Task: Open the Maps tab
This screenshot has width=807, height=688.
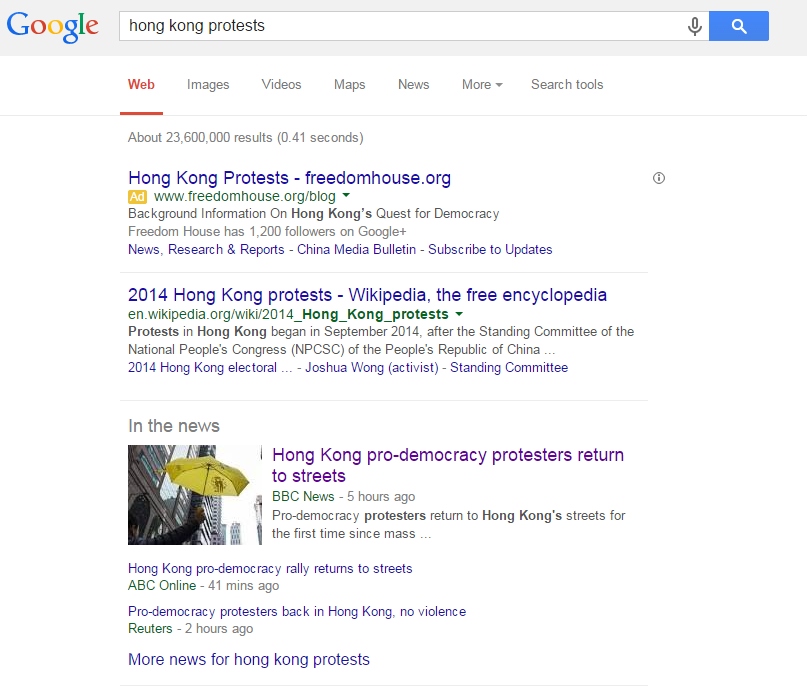Action: click(349, 84)
